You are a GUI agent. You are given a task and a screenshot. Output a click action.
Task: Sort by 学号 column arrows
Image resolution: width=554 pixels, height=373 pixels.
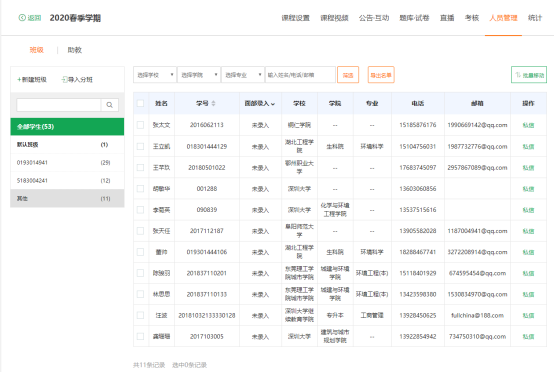pos(213,103)
